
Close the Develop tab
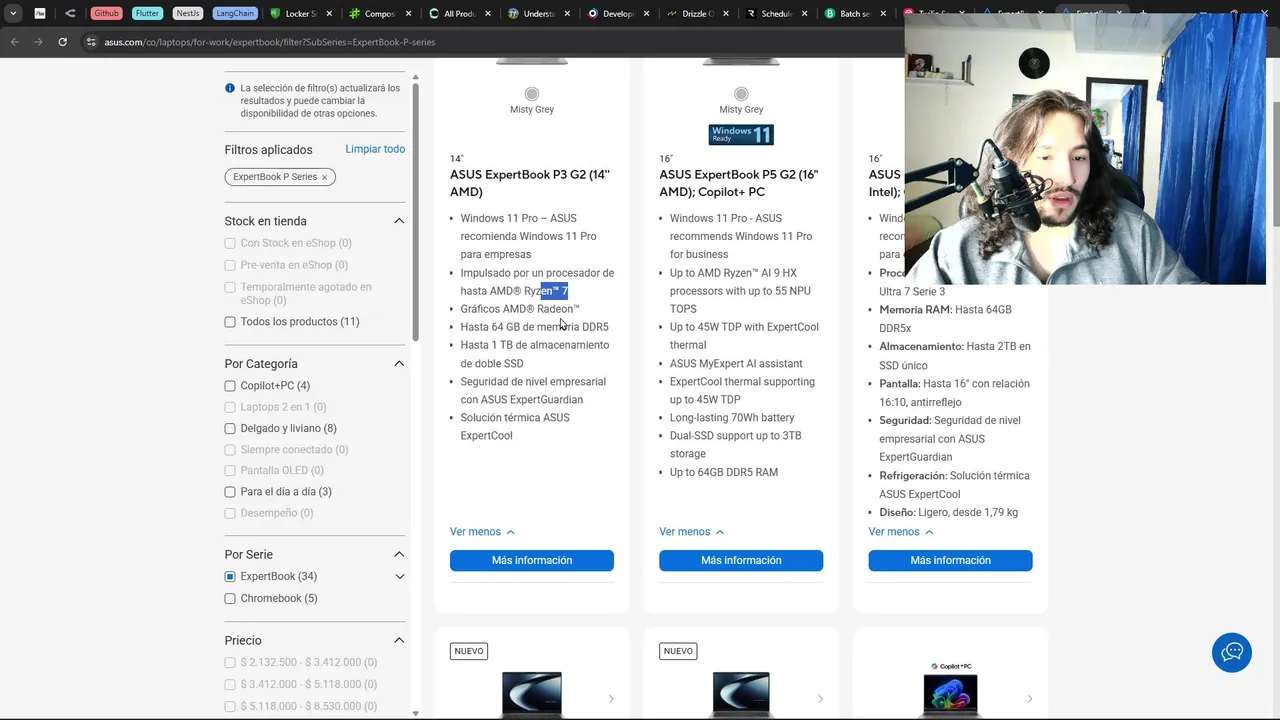pos(645,14)
